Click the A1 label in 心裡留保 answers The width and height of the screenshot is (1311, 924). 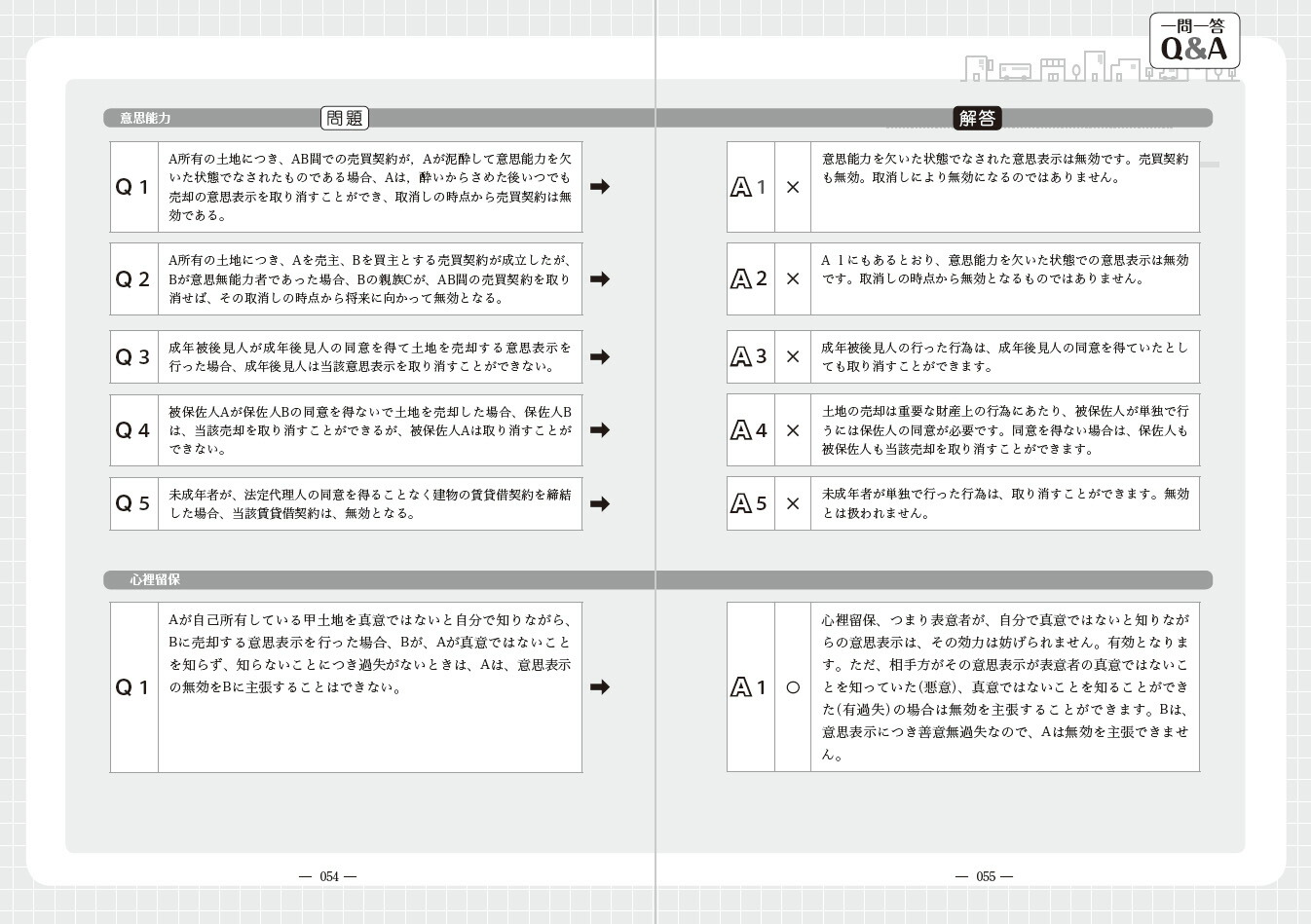pyautogui.click(x=749, y=687)
